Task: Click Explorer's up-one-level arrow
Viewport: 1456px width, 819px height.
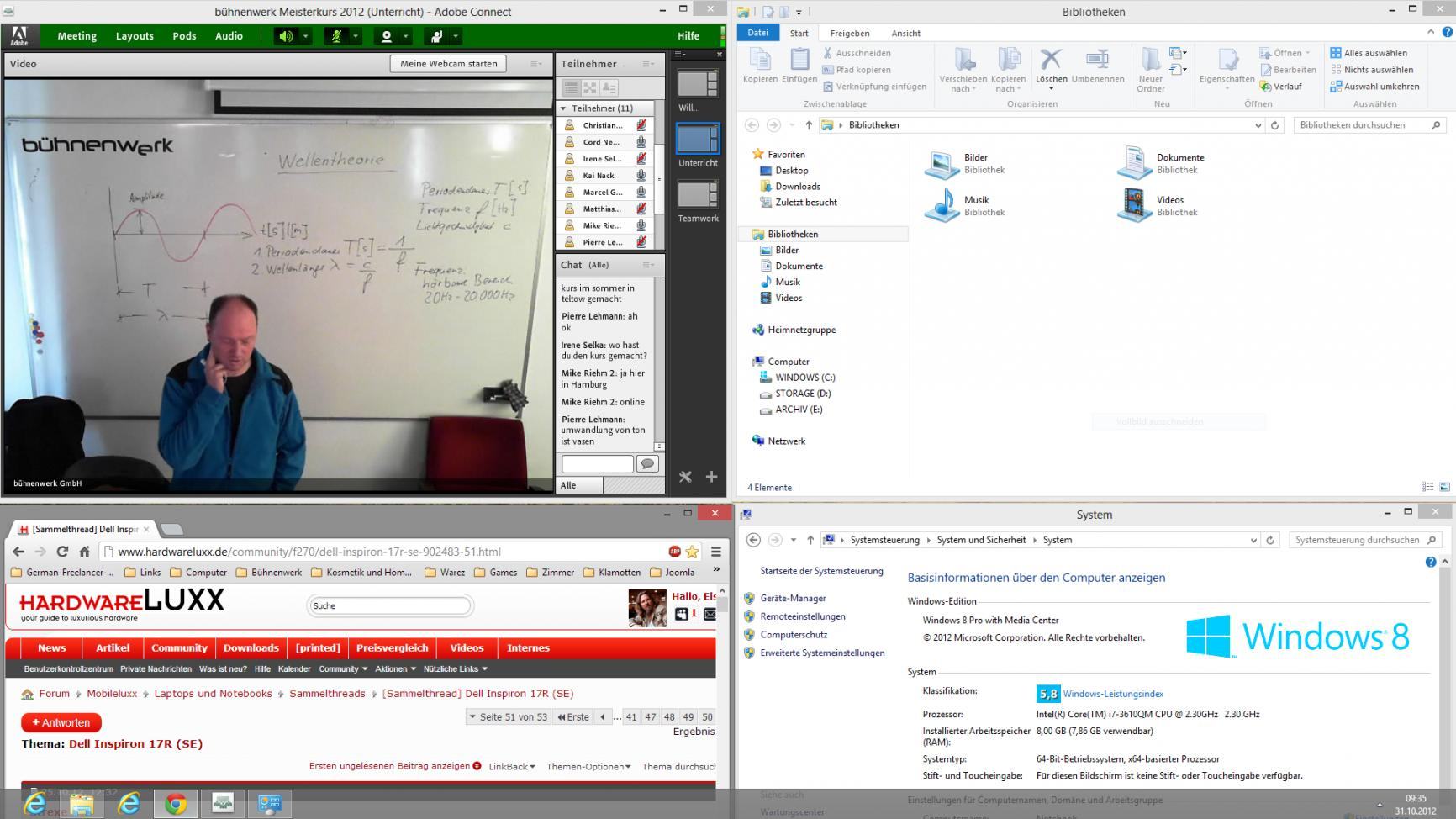Action: pos(809,125)
